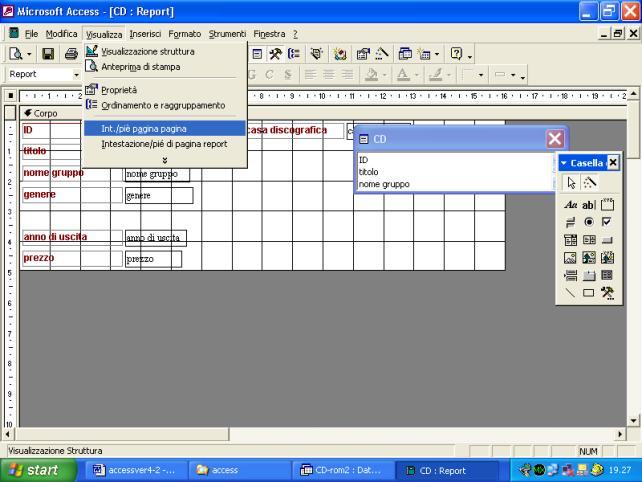This screenshot has height=482, width=642.
Task: Open the view mode preview icon
Action: click(16, 54)
